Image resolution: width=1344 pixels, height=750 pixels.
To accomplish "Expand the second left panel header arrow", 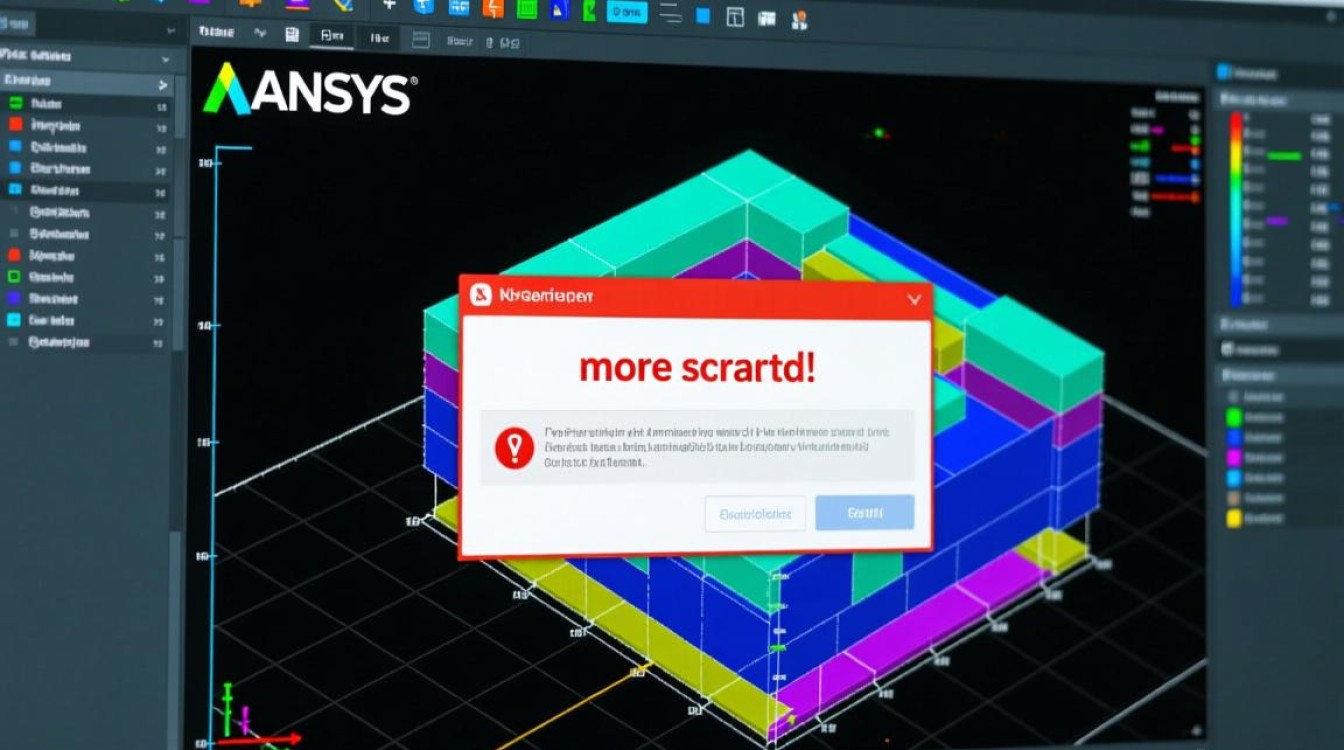I will coord(164,85).
